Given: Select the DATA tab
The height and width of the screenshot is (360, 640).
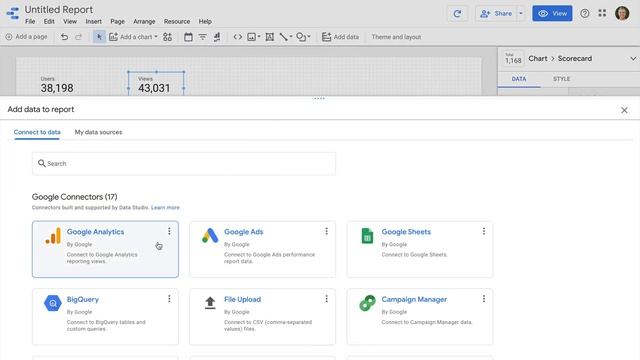Looking at the screenshot, I should click(x=519, y=79).
